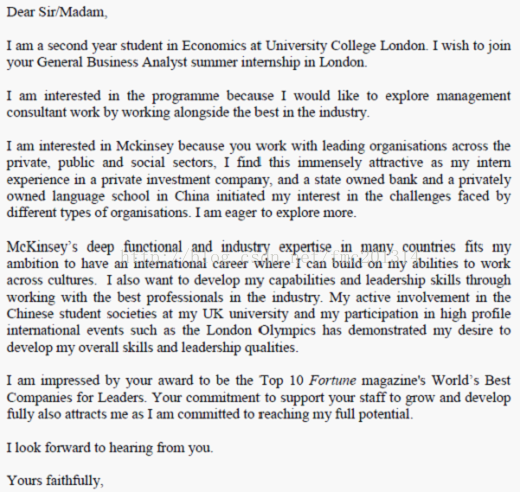
Task: Click the word 'Mckinsey' in the third paragraph
Action: pyautogui.click(x=145, y=146)
